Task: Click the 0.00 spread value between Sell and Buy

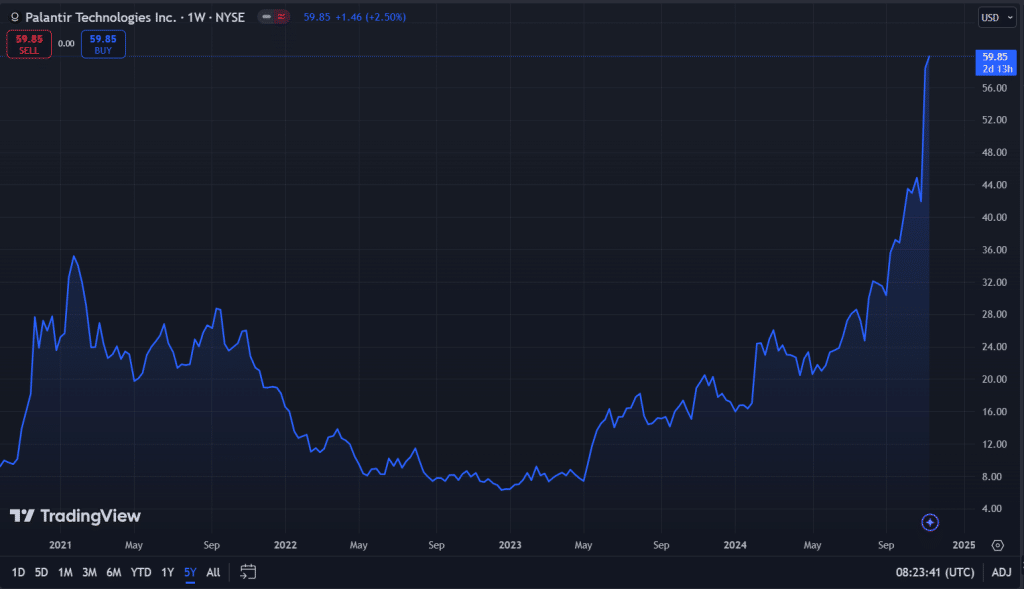Action: (x=66, y=44)
